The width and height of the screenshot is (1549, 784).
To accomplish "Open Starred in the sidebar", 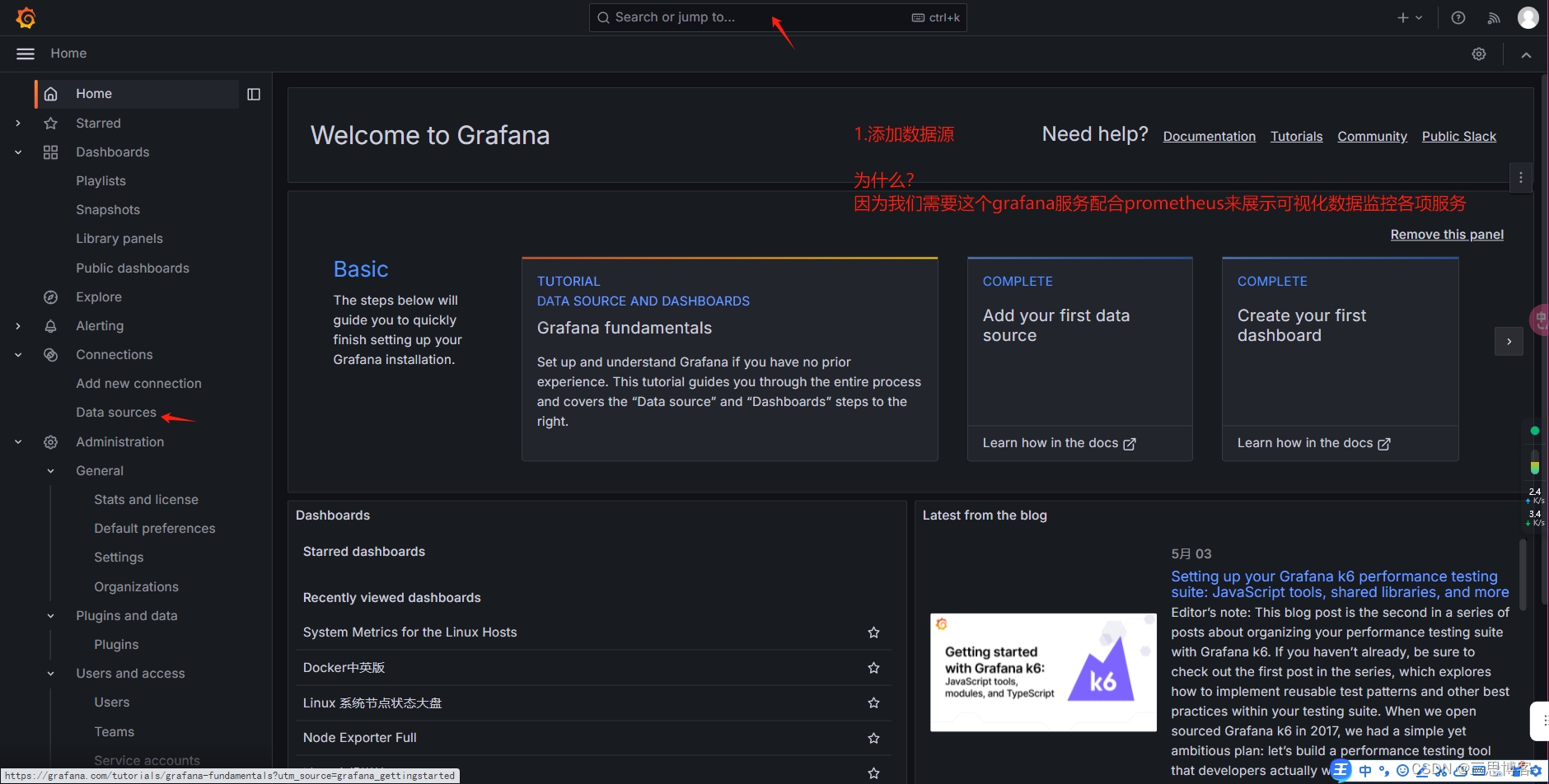I will [98, 124].
